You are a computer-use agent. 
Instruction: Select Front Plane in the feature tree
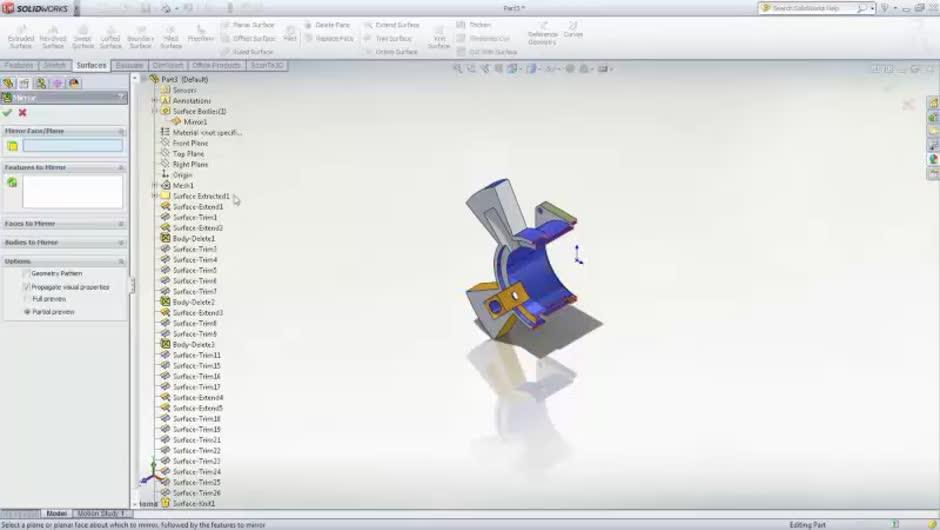(189, 143)
